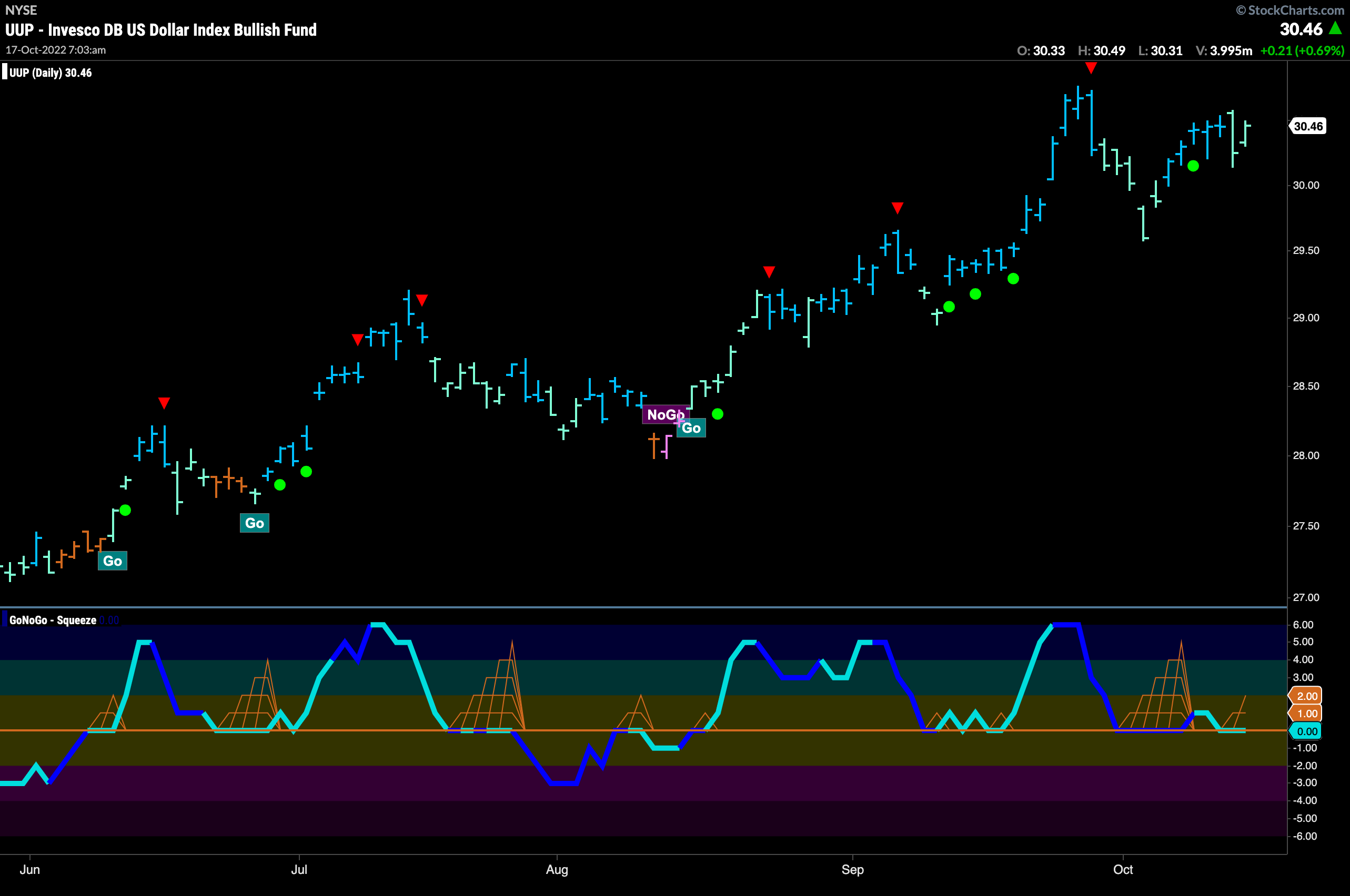Click the 27.00 price axis label

pos(1306,597)
